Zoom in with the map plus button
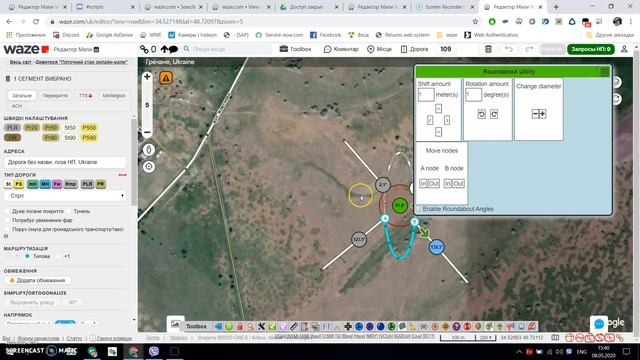The image size is (640, 360). click(x=147, y=77)
